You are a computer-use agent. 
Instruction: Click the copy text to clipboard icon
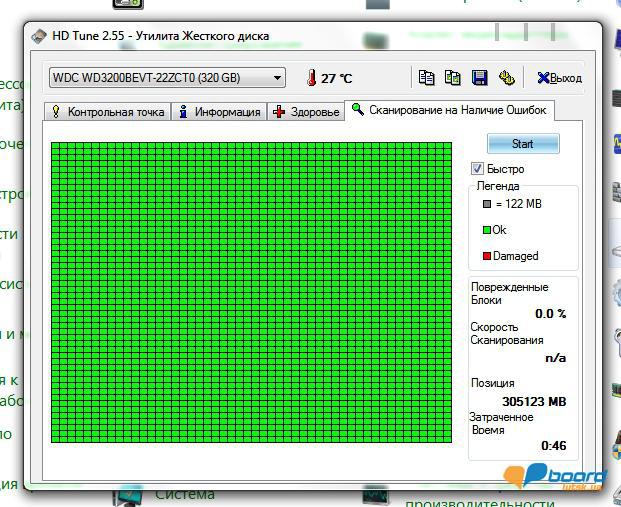coord(426,78)
